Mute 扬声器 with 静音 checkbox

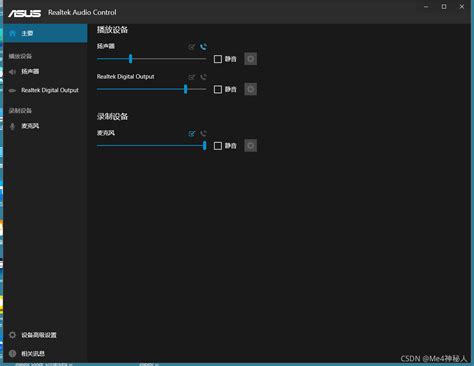218,59
